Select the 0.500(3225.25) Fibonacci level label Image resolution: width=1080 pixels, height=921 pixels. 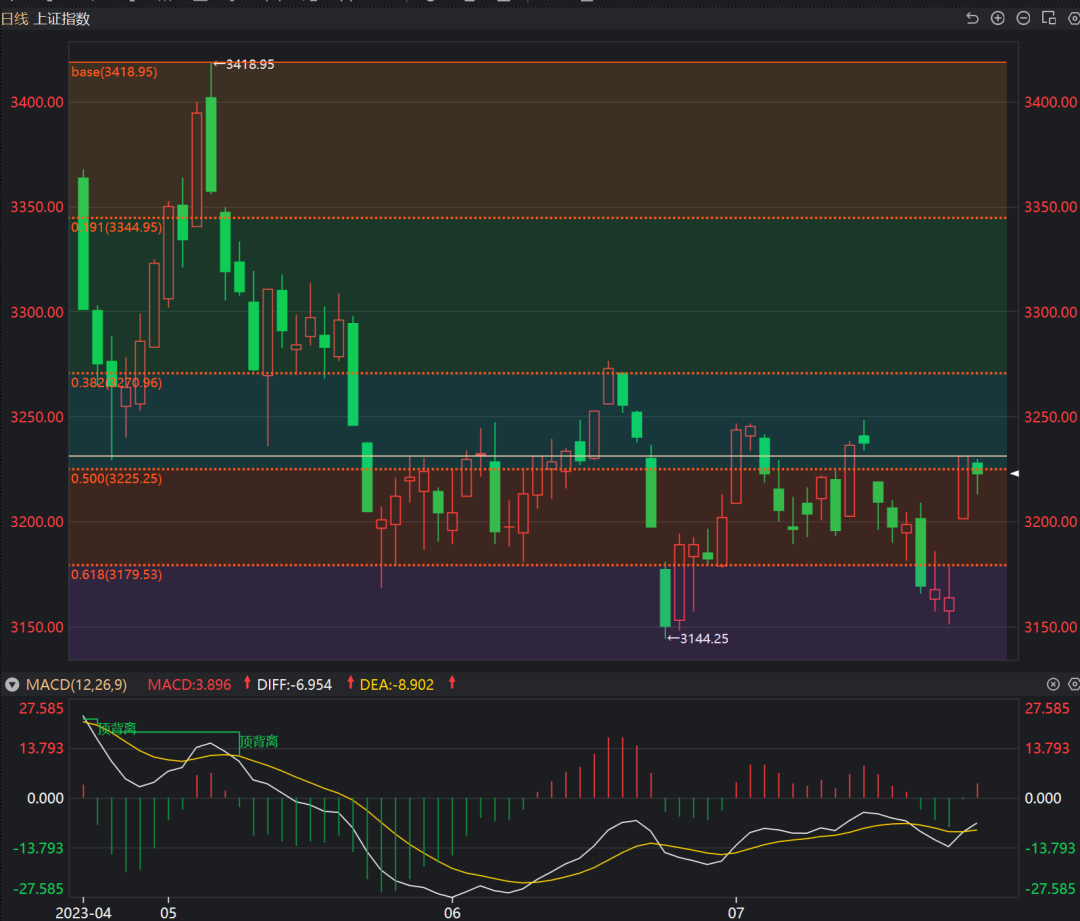[x=116, y=479]
